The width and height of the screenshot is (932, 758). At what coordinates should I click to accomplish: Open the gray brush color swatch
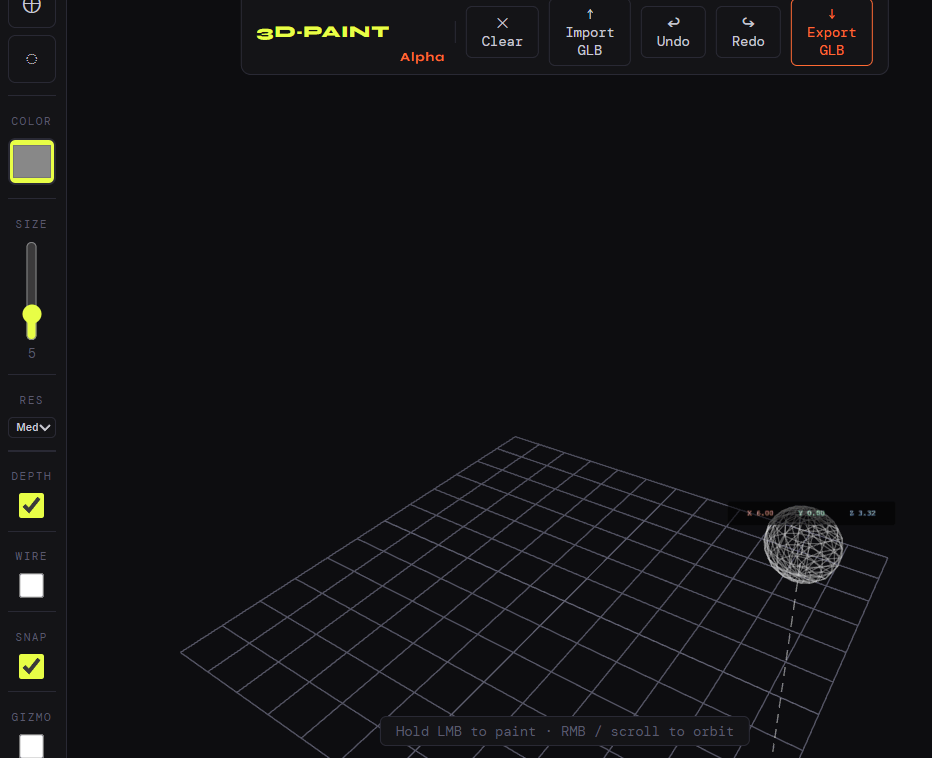(x=32, y=161)
